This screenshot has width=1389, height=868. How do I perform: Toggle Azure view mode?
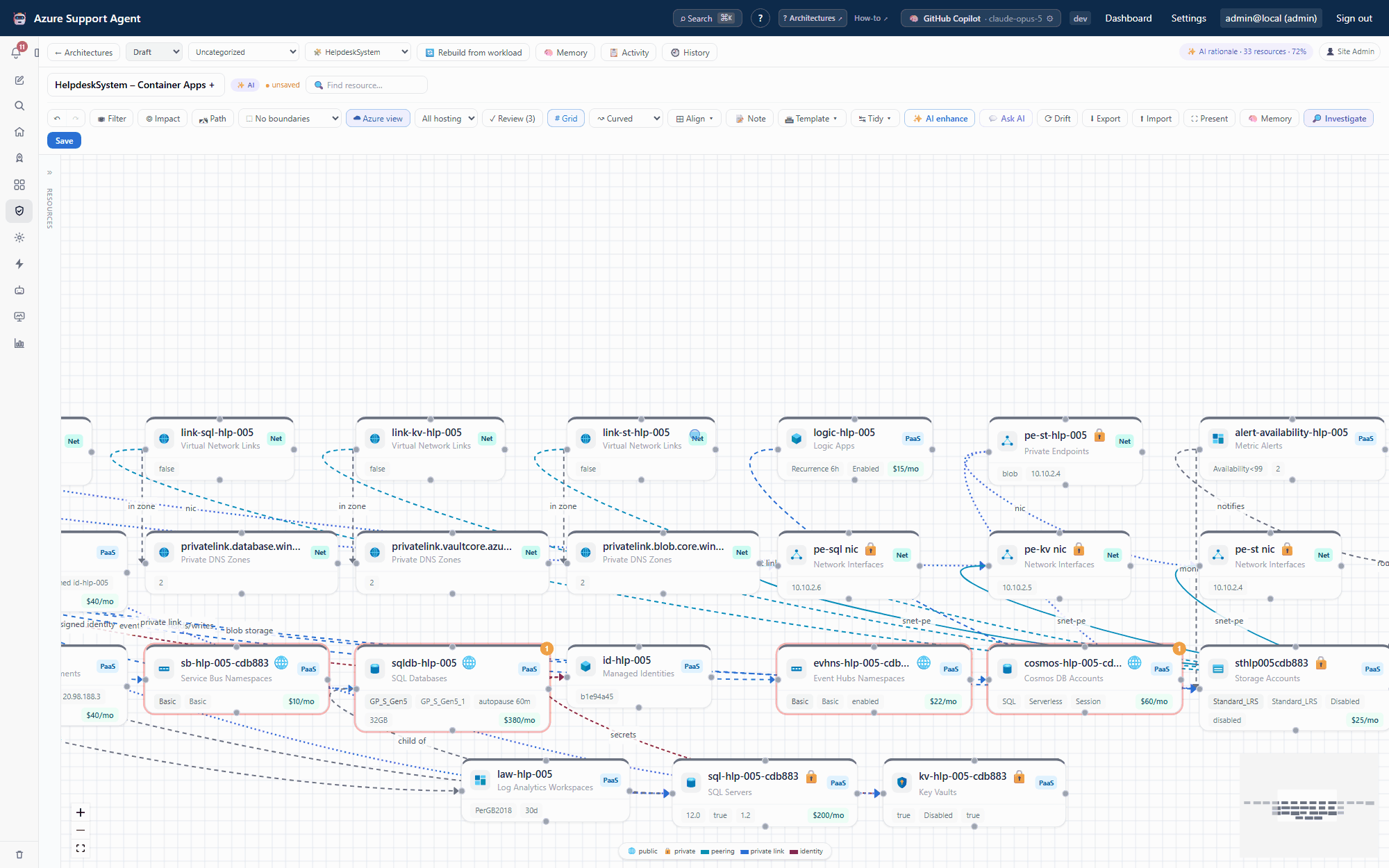pos(378,119)
